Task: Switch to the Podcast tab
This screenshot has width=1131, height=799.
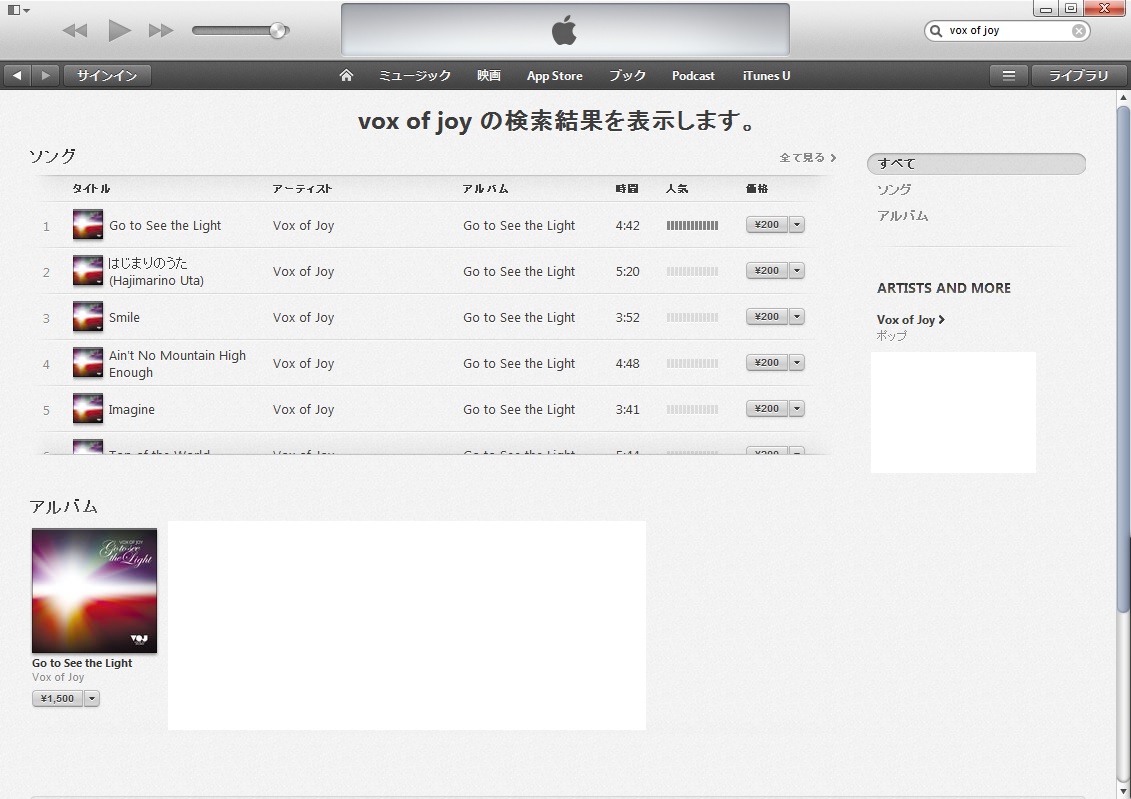Action: [x=693, y=76]
